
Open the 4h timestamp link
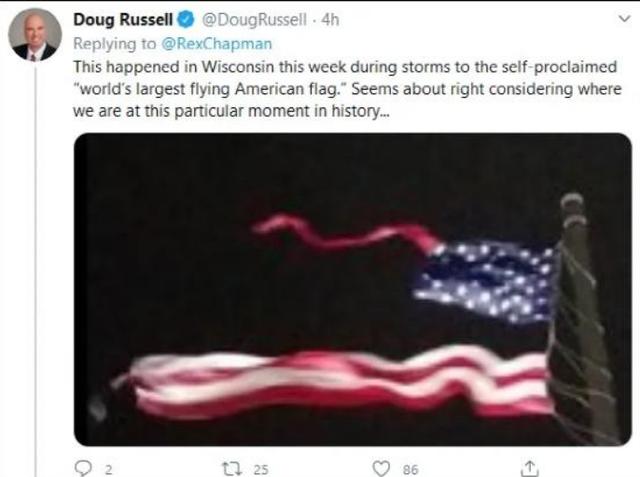330,20
